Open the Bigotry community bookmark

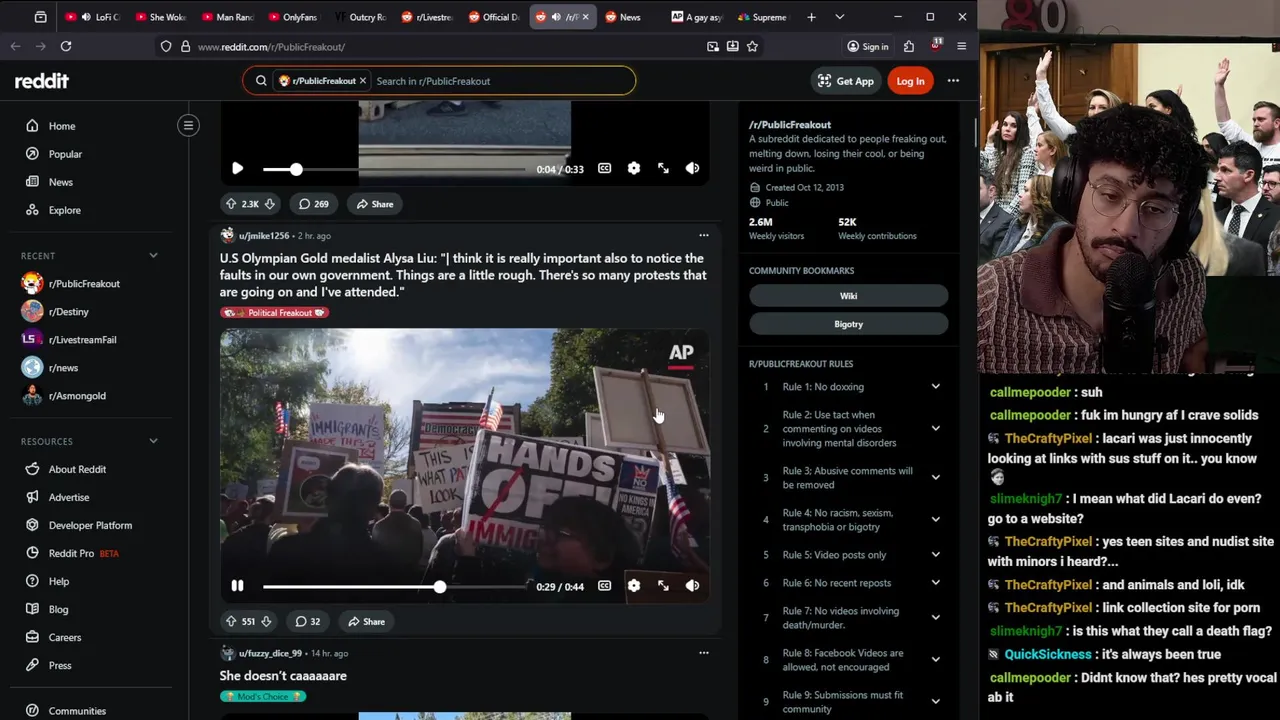pyautogui.click(x=848, y=324)
